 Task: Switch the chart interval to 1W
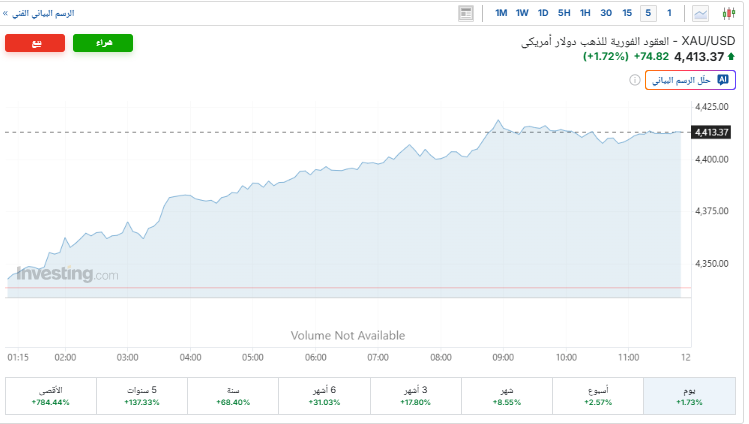[x=522, y=13]
